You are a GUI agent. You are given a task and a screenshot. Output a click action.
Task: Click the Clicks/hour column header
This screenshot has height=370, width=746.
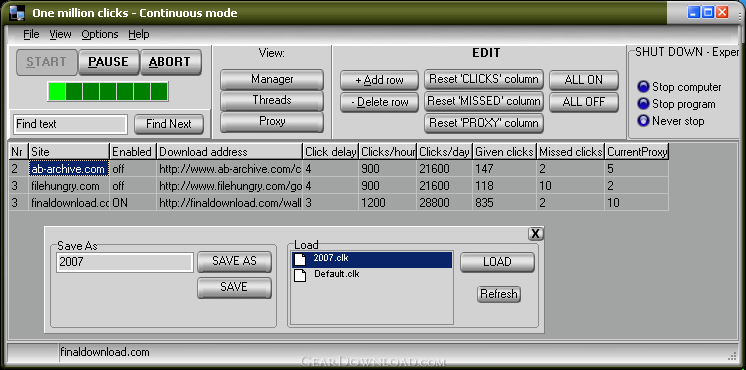point(388,152)
